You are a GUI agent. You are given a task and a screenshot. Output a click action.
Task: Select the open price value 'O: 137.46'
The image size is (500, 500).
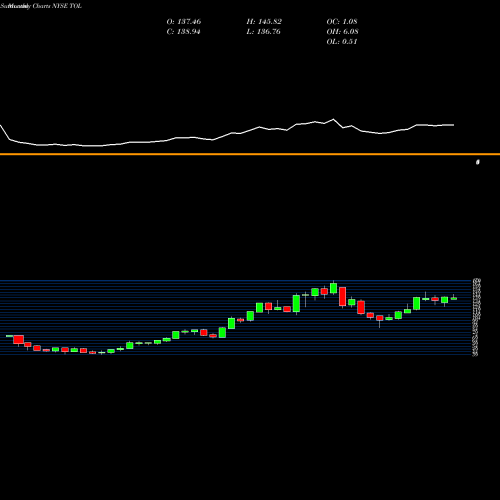click(x=184, y=22)
